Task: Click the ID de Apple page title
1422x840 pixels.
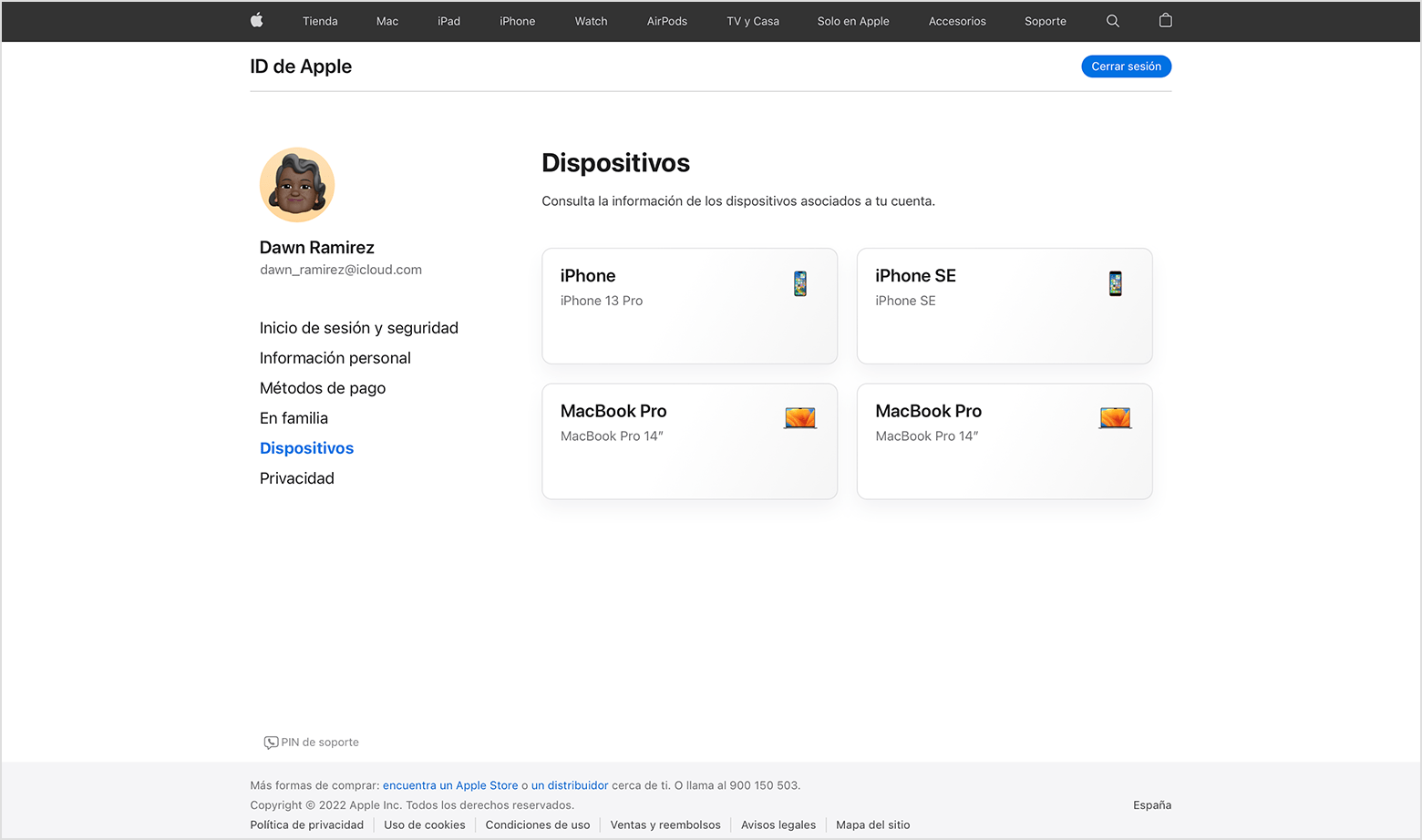Action: click(x=301, y=67)
